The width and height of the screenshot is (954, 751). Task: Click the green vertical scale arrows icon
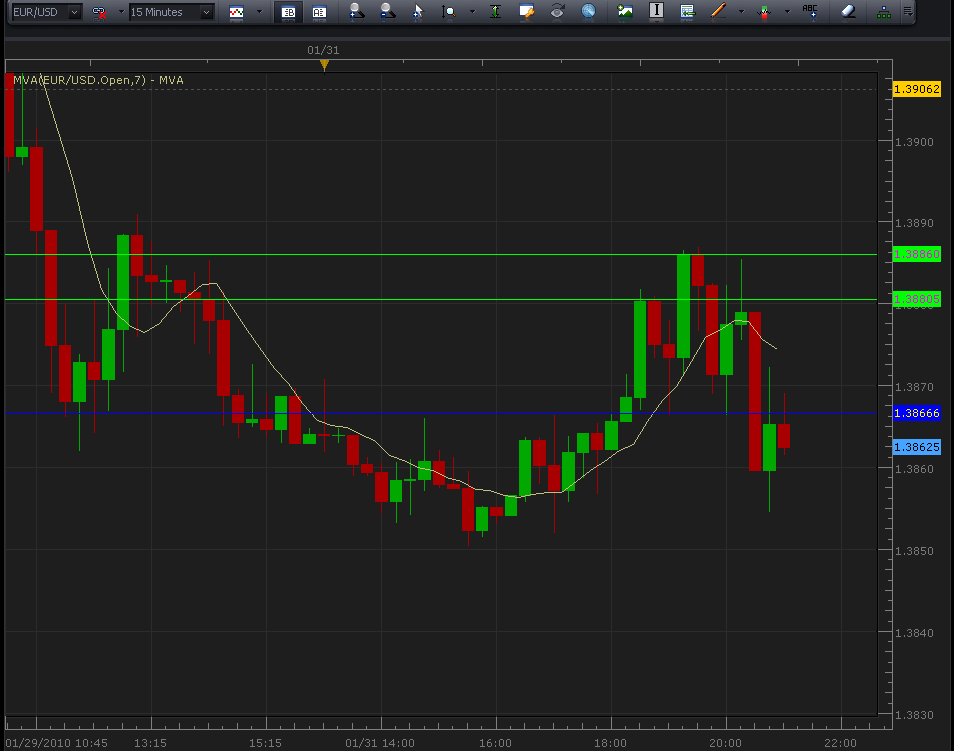click(x=495, y=11)
